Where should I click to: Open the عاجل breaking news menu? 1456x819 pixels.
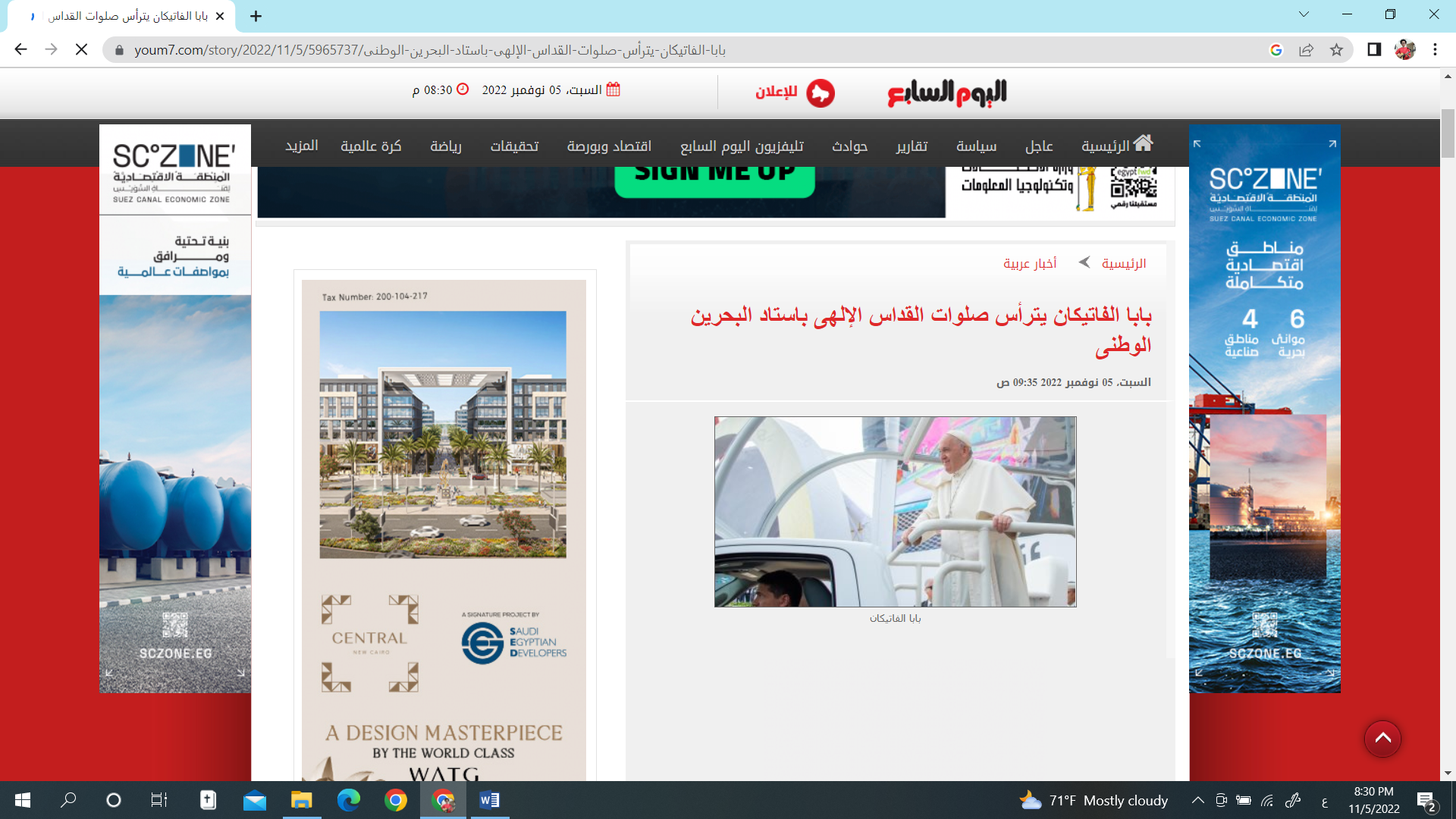click(1039, 146)
